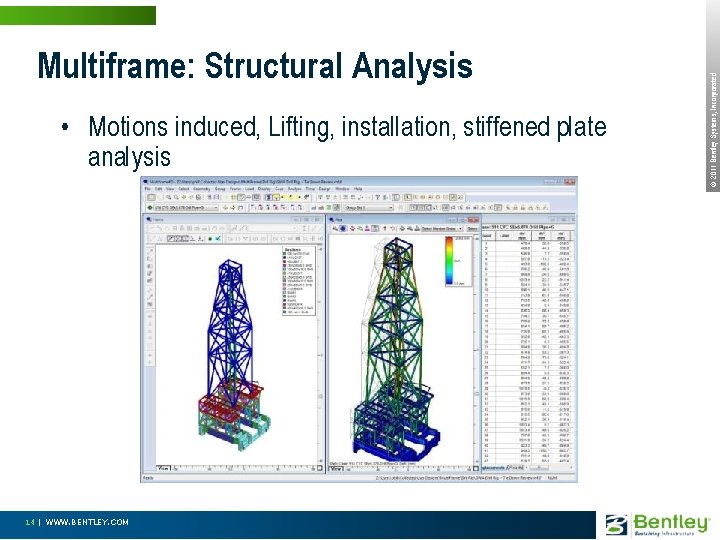Click the green dot icon beside section dropdown
Screen dimensions: 720x540
point(150,208)
